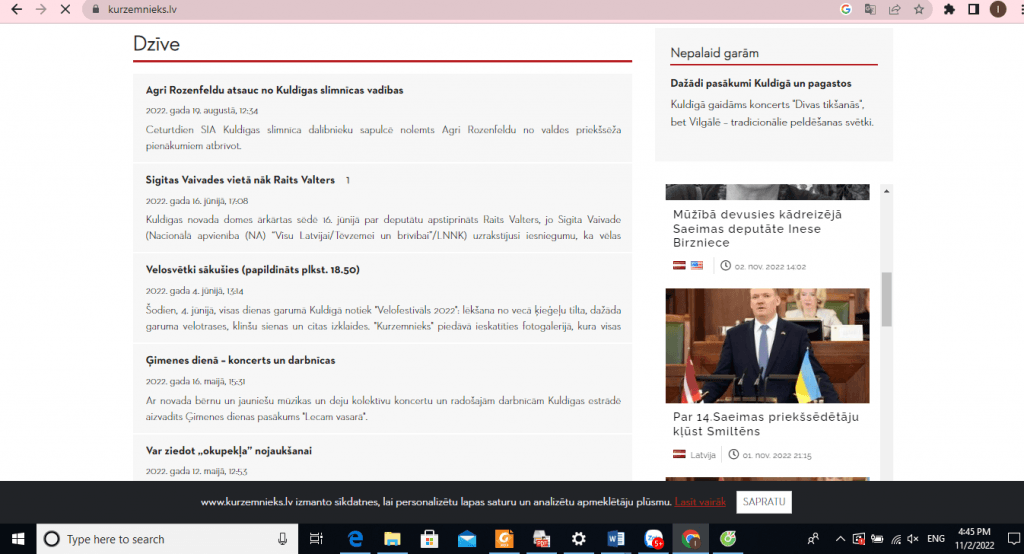Open 'Velosvētki sākušies' article headline
This screenshot has width=1024, height=554.
[x=252, y=270]
